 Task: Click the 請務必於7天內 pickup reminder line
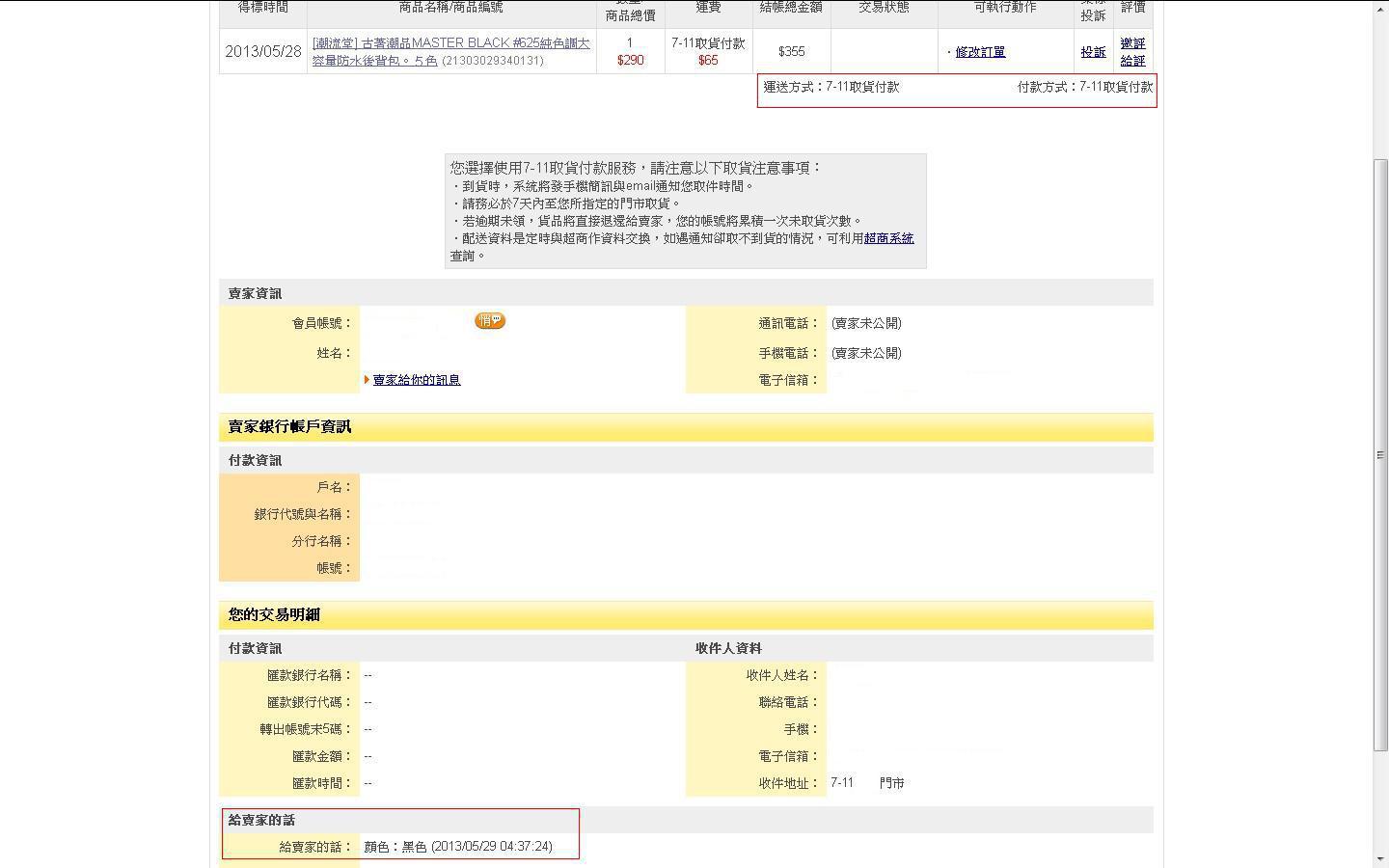[x=567, y=203]
